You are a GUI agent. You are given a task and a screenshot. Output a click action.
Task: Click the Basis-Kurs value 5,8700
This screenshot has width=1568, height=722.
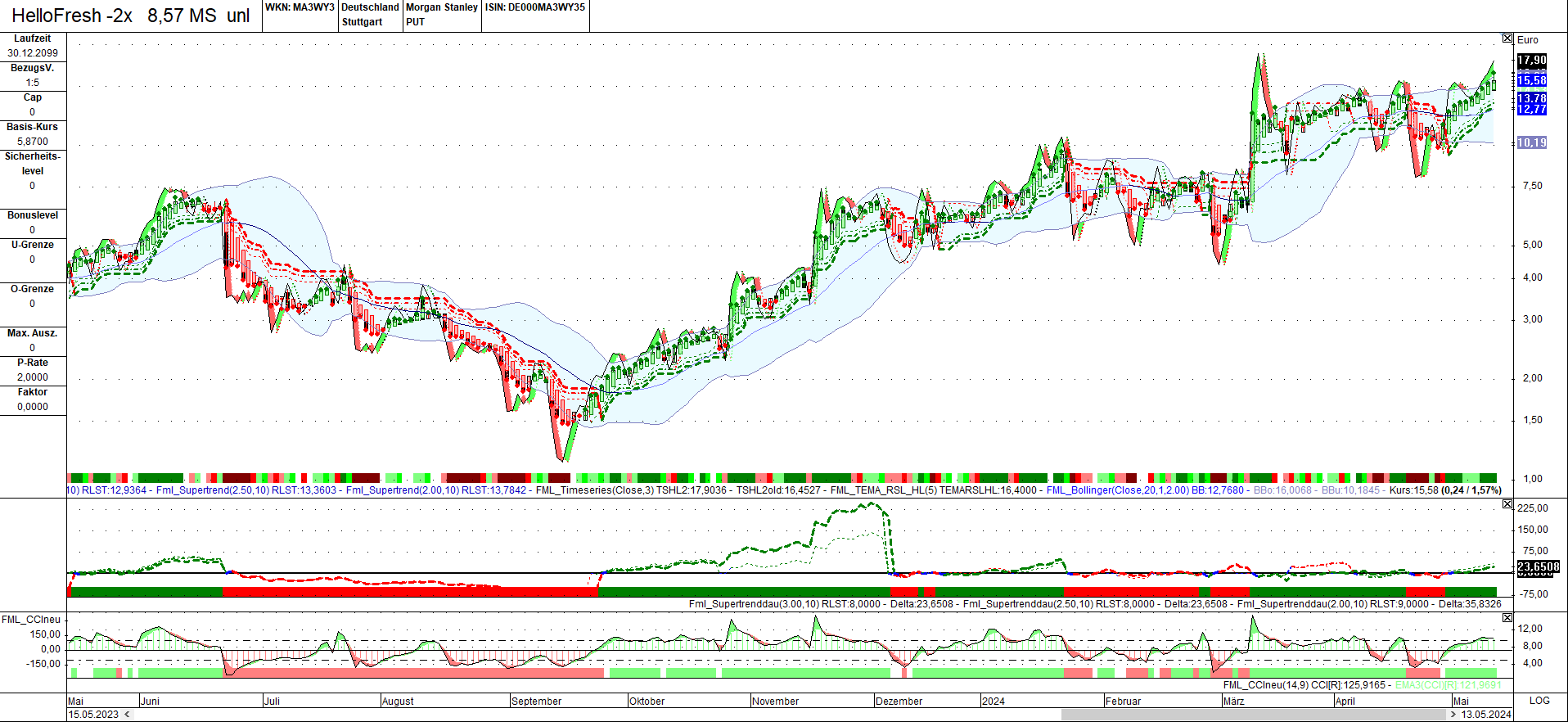(33, 142)
